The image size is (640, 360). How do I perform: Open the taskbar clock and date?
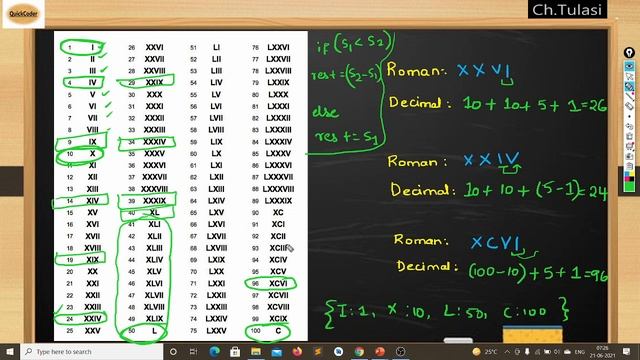[x=602, y=352]
